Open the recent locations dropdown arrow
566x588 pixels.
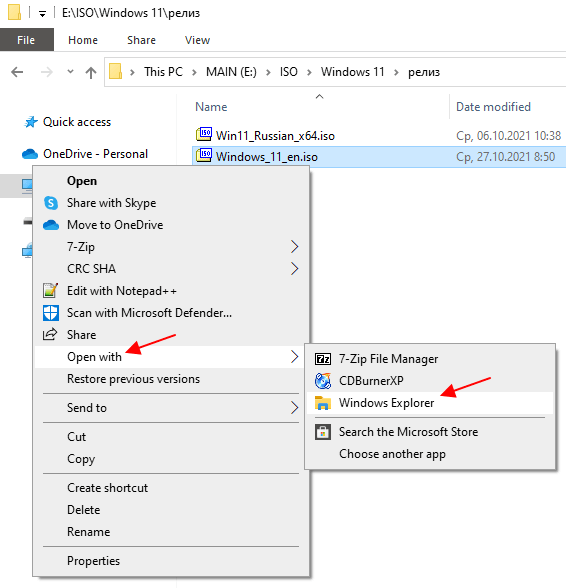coord(70,72)
